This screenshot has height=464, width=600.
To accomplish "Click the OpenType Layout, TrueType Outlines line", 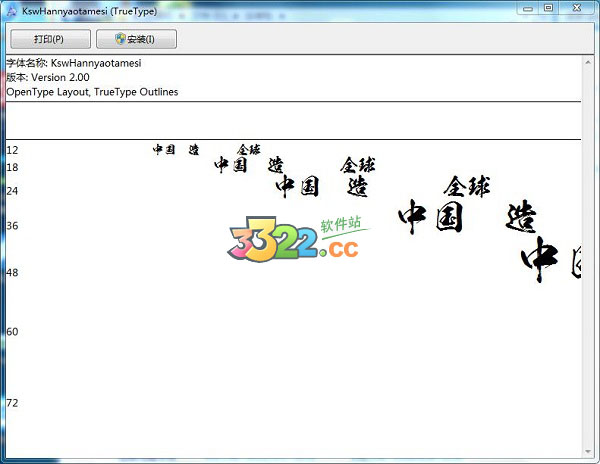I will (x=92, y=92).
